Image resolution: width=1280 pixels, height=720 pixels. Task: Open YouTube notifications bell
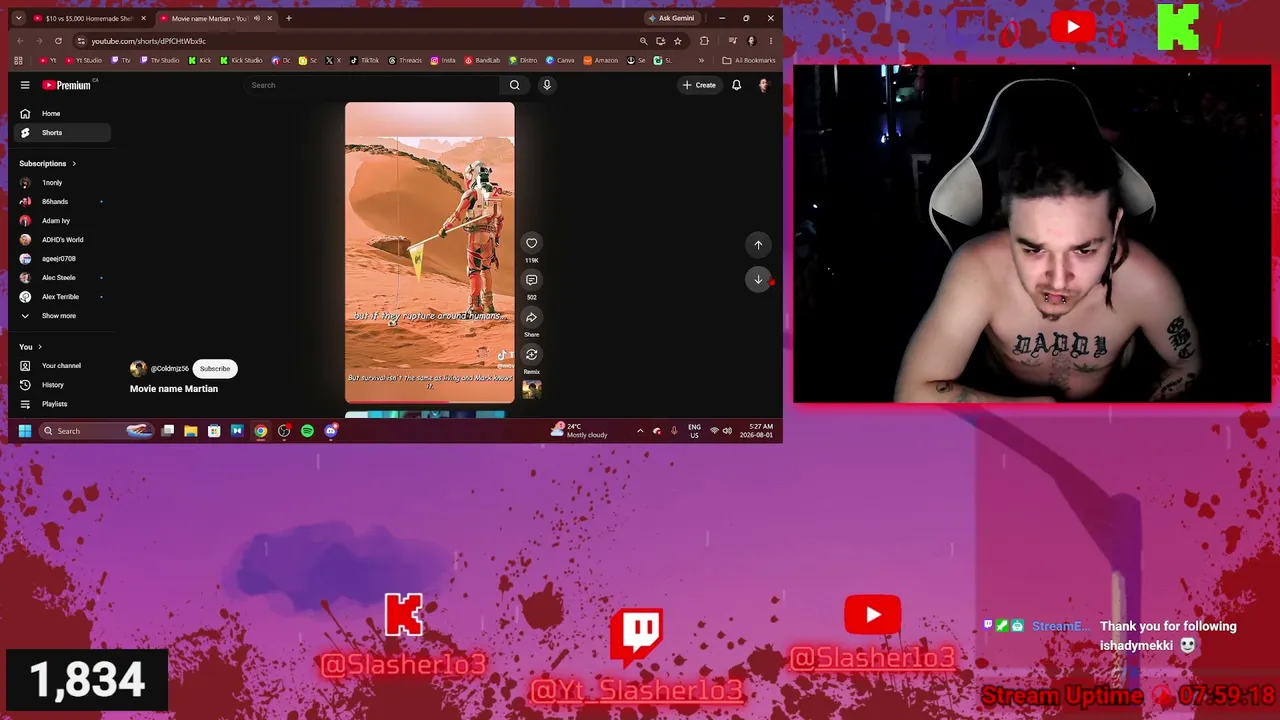tap(736, 85)
